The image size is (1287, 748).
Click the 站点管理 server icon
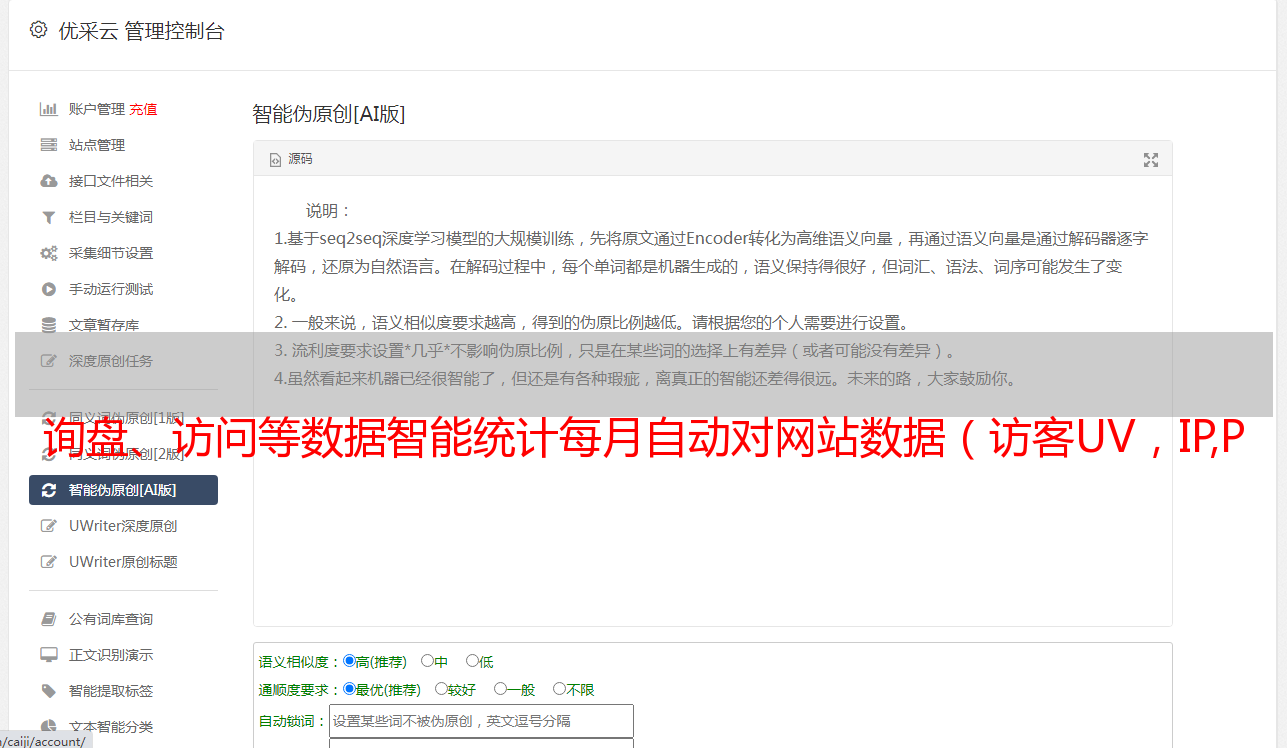pos(48,145)
